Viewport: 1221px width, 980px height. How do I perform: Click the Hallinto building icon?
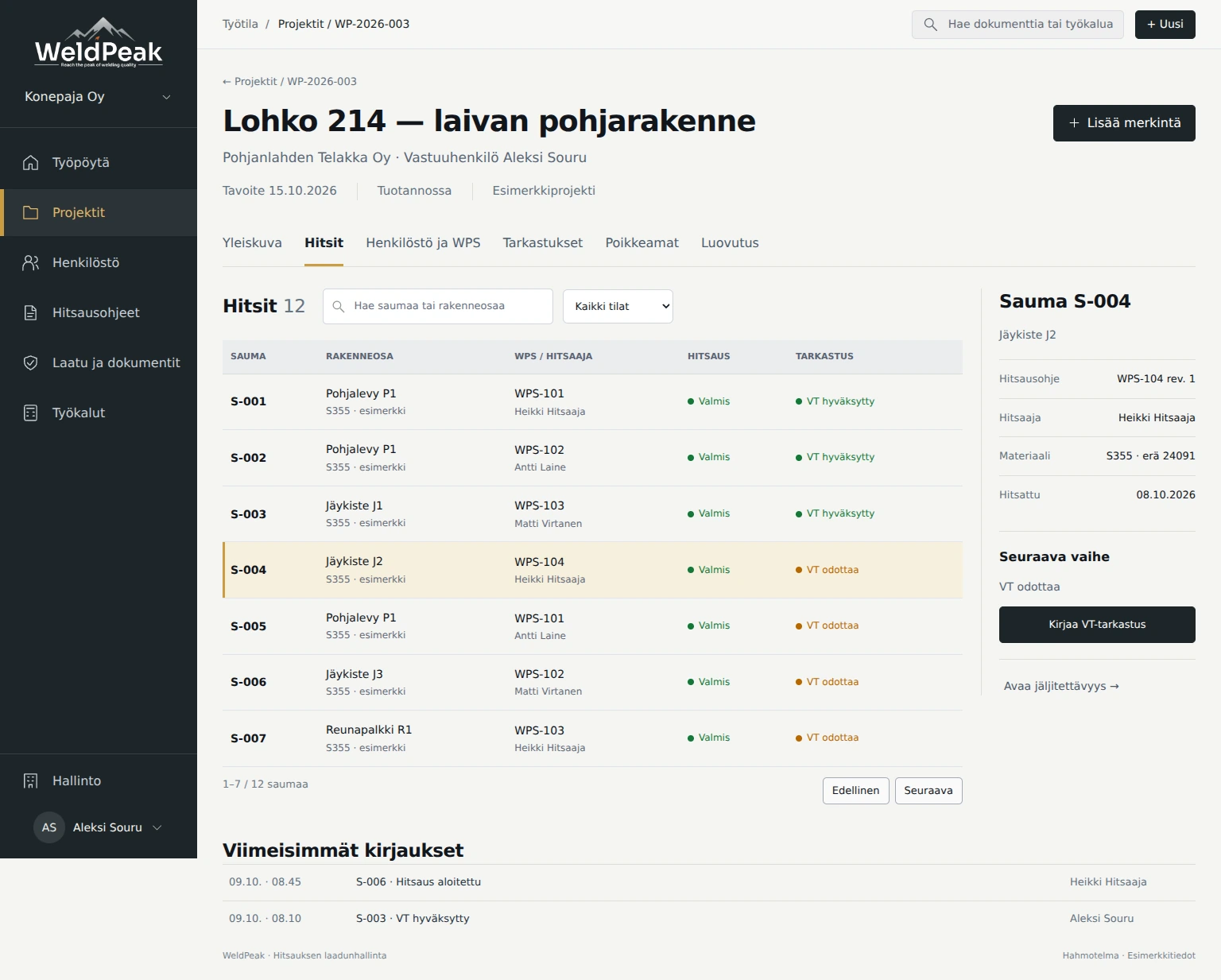[x=30, y=781]
